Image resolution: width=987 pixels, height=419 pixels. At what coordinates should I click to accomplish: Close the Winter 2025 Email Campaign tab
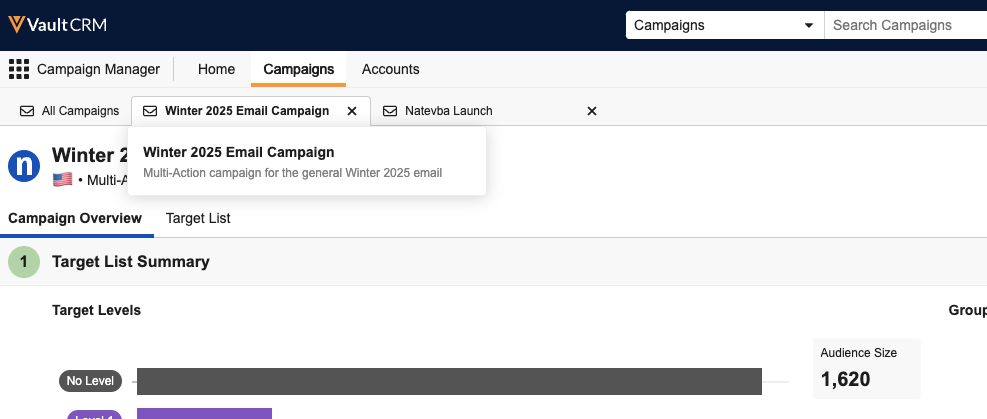[x=351, y=111]
